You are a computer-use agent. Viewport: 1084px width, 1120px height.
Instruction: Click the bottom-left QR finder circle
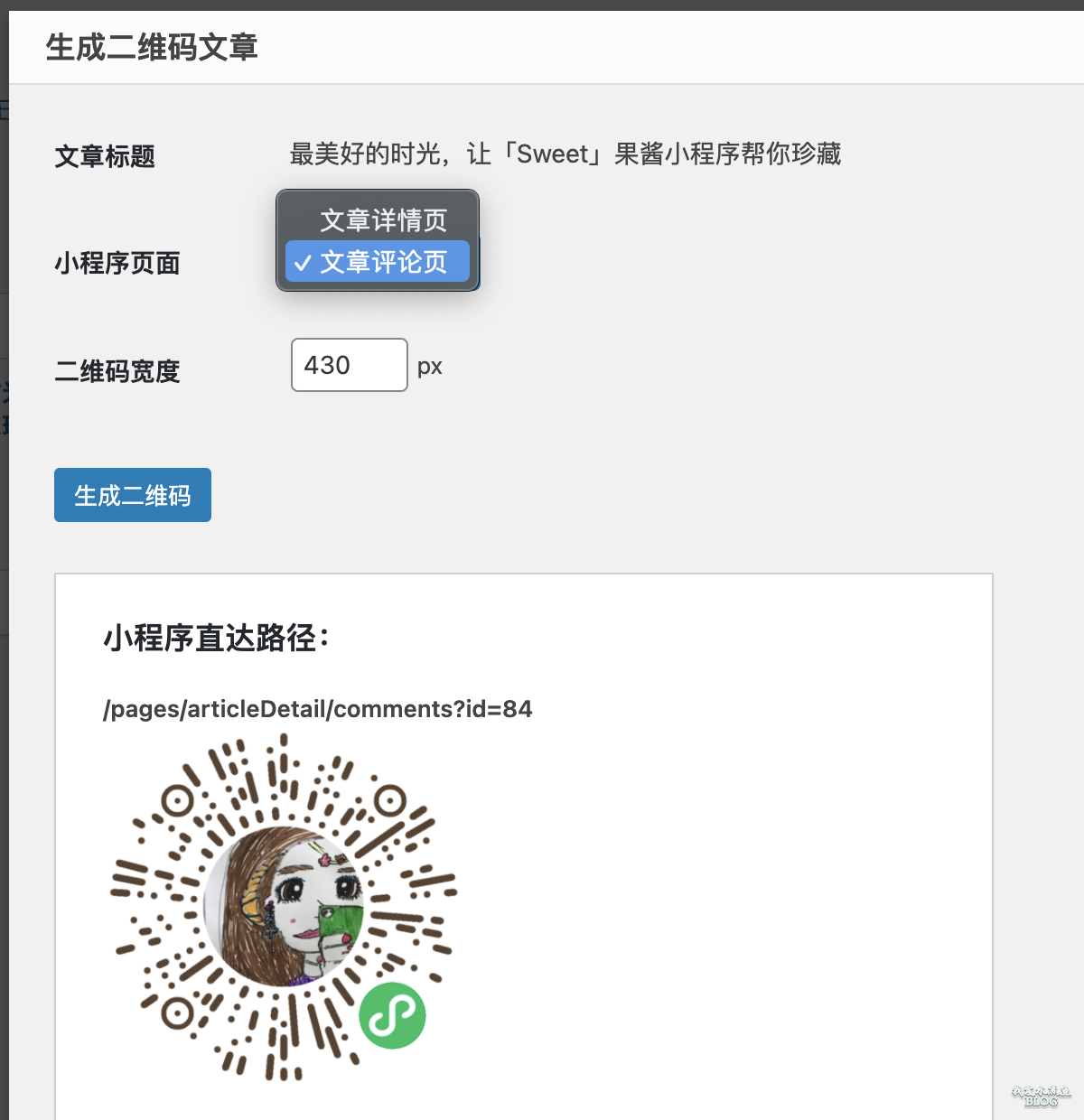[177, 1013]
